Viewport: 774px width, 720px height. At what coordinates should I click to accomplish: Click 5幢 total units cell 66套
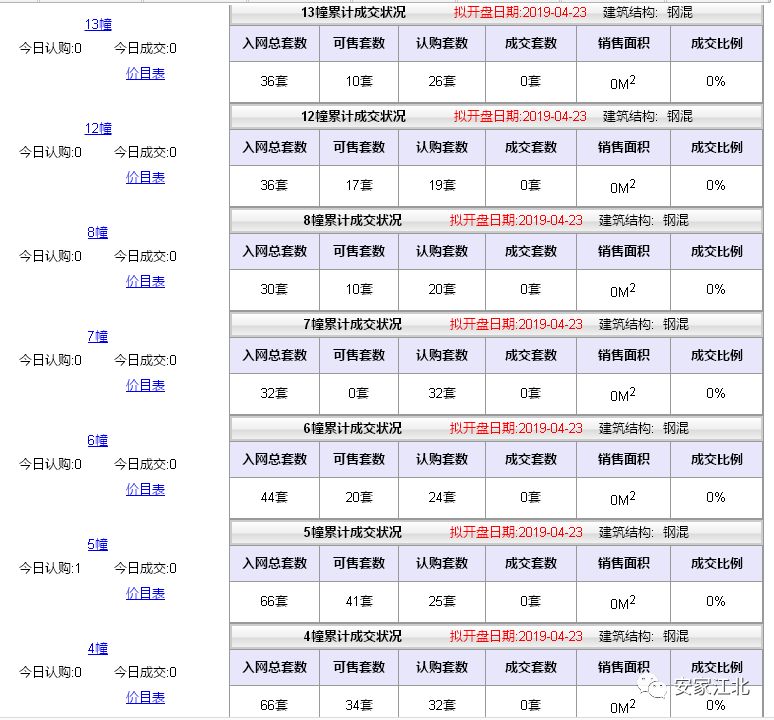274,602
